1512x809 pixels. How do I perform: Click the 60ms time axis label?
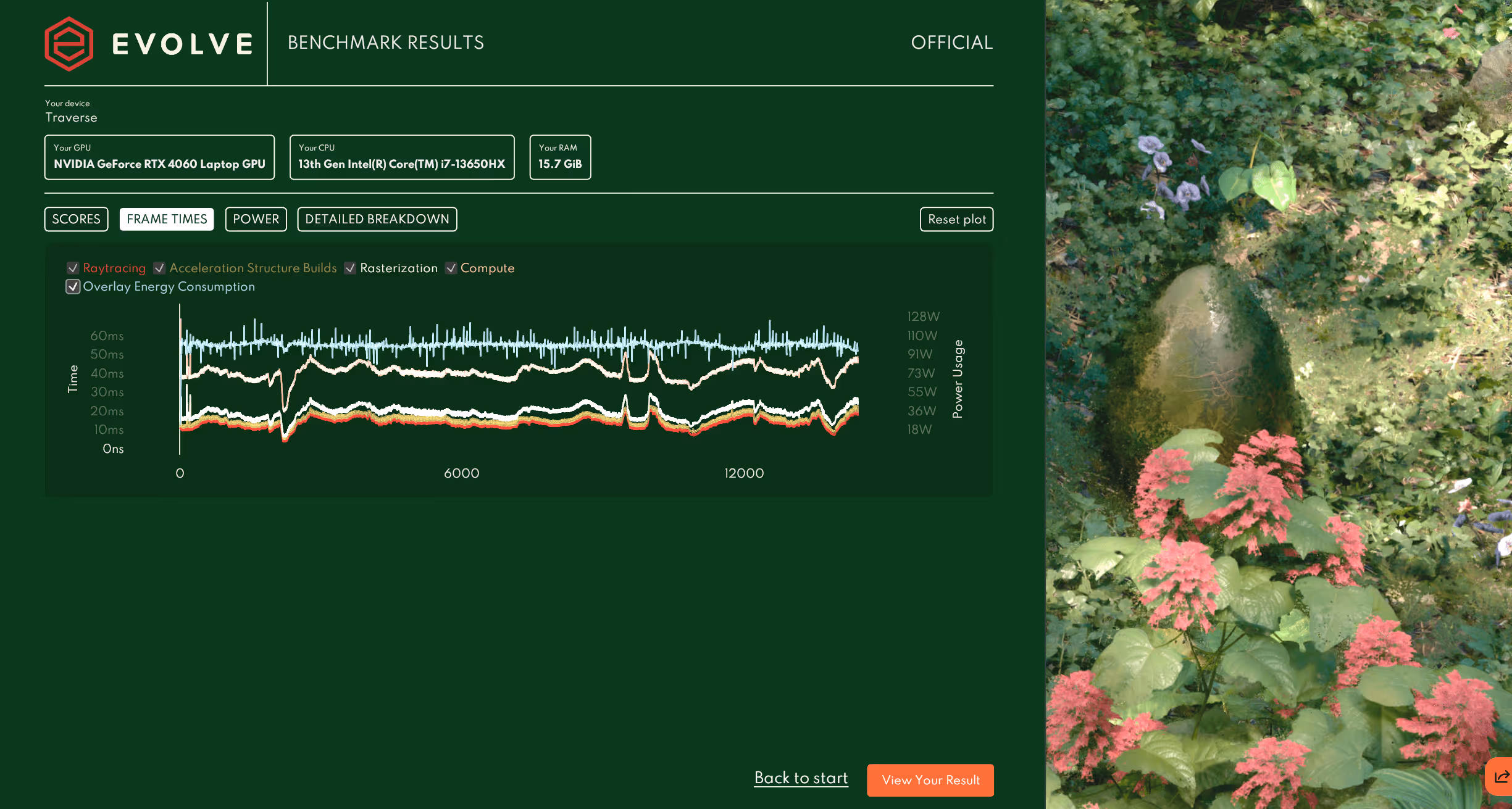pos(107,336)
